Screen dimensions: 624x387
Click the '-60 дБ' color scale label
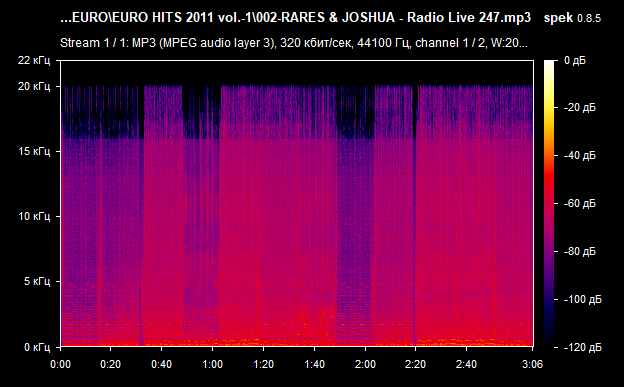click(x=580, y=203)
